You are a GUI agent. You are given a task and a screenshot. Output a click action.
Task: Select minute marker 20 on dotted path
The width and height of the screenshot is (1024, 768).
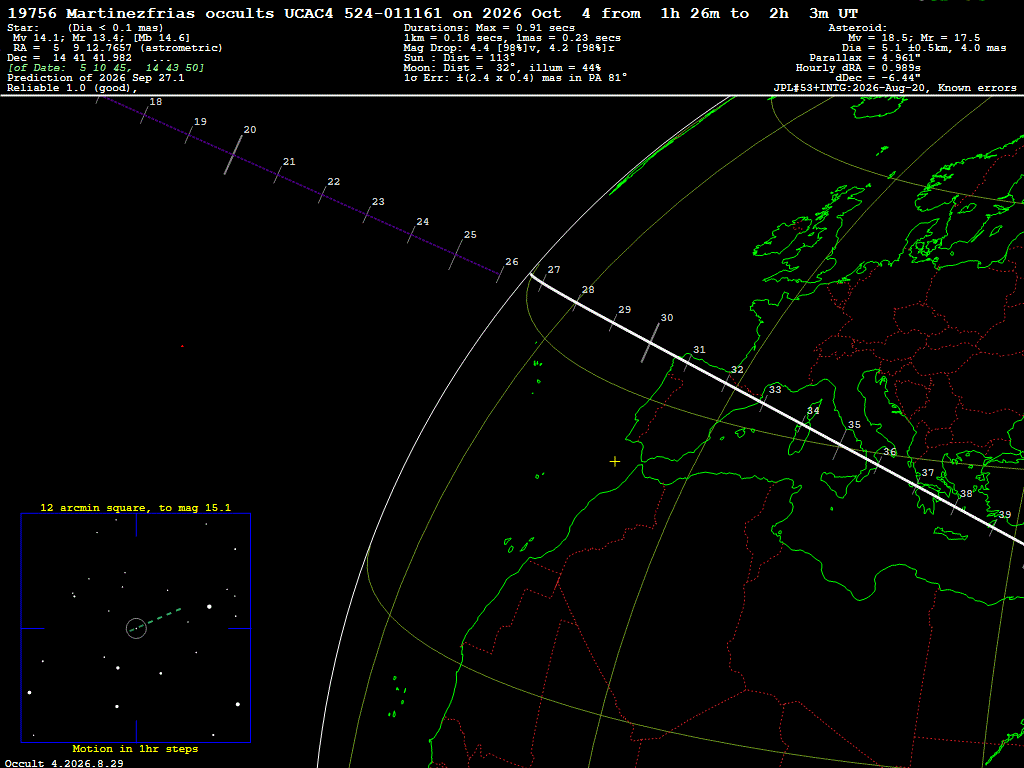[x=250, y=130]
